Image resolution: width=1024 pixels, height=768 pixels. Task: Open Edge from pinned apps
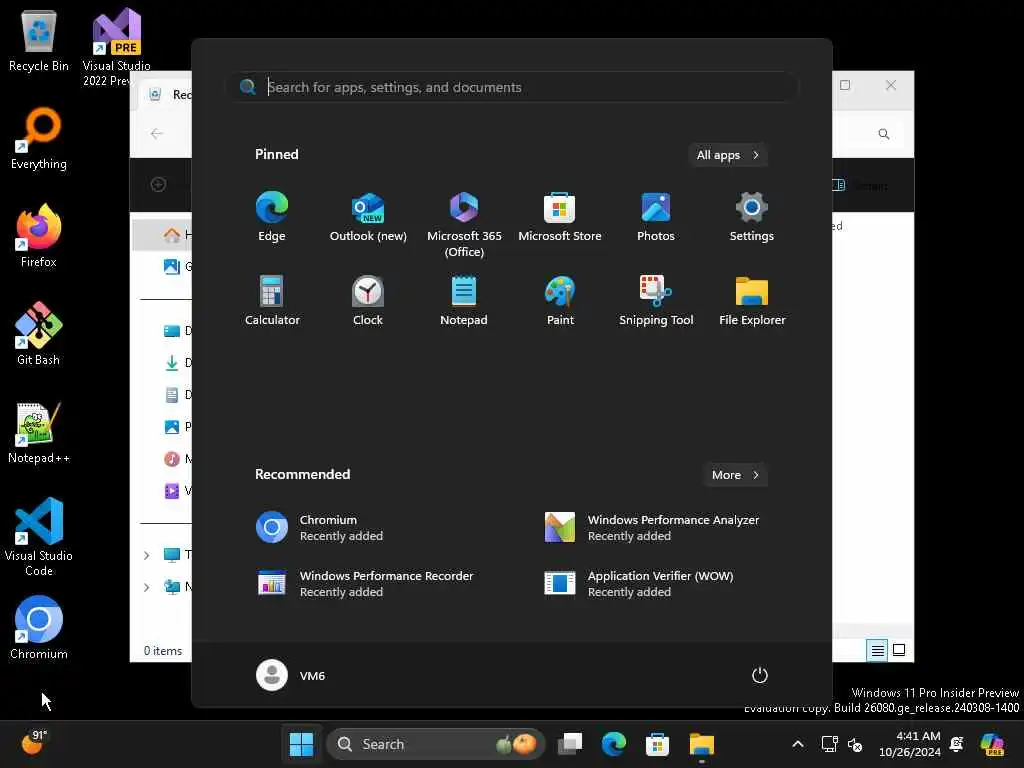tap(272, 217)
